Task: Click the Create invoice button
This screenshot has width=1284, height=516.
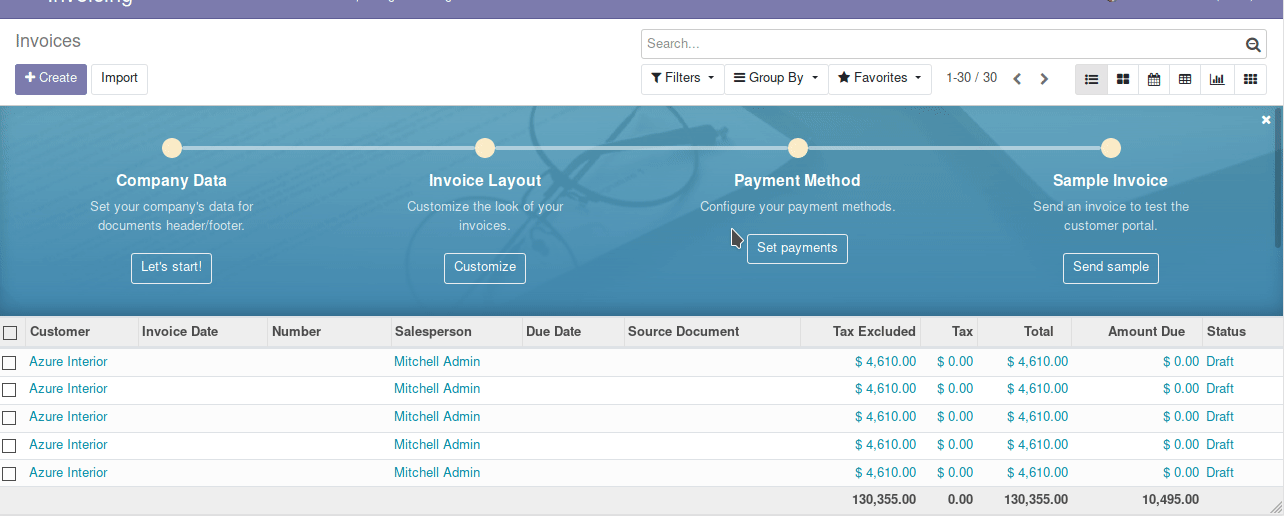Action: tap(51, 79)
